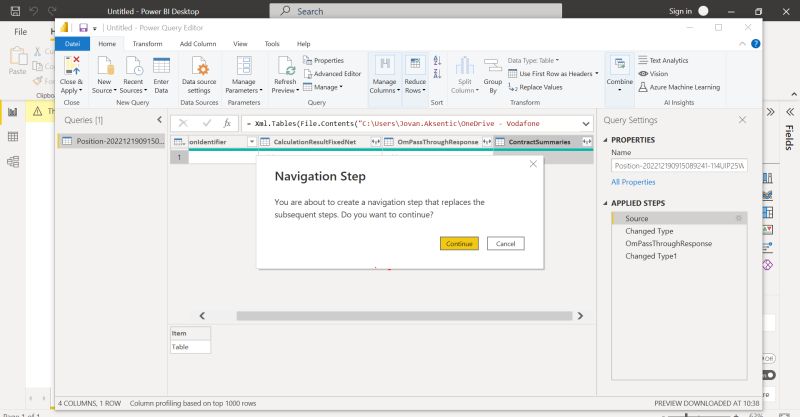
Task: Switch to Power BI Report view icon
Action: [13, 112]
